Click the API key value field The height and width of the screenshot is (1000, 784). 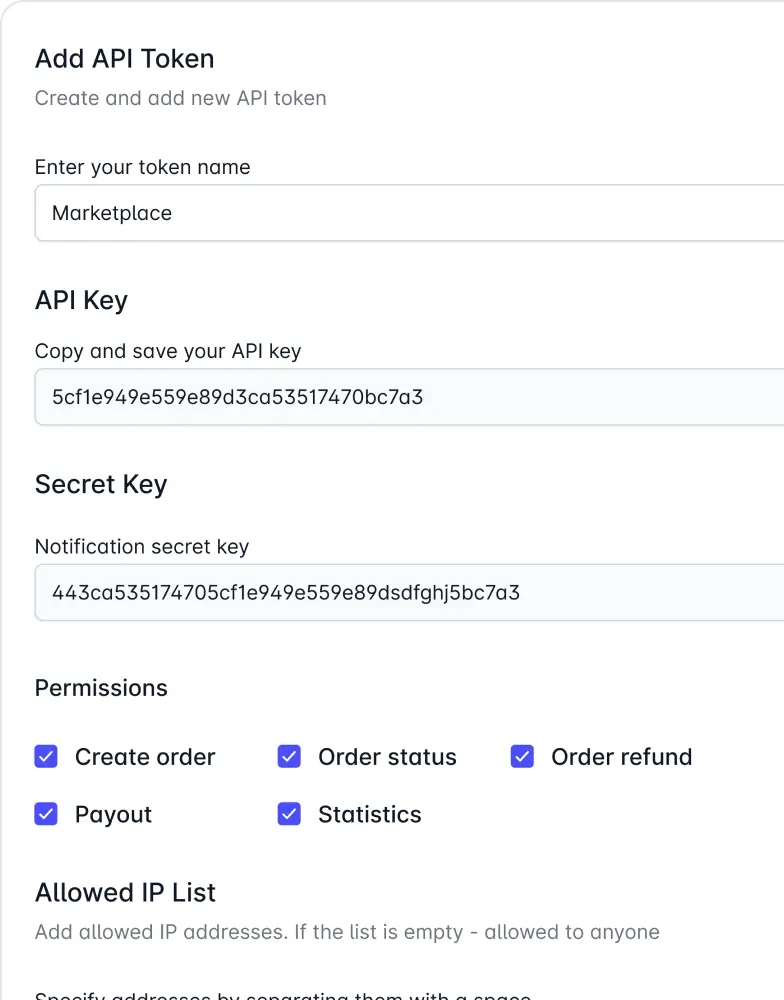pyautogui.click(x=400, y=397)
